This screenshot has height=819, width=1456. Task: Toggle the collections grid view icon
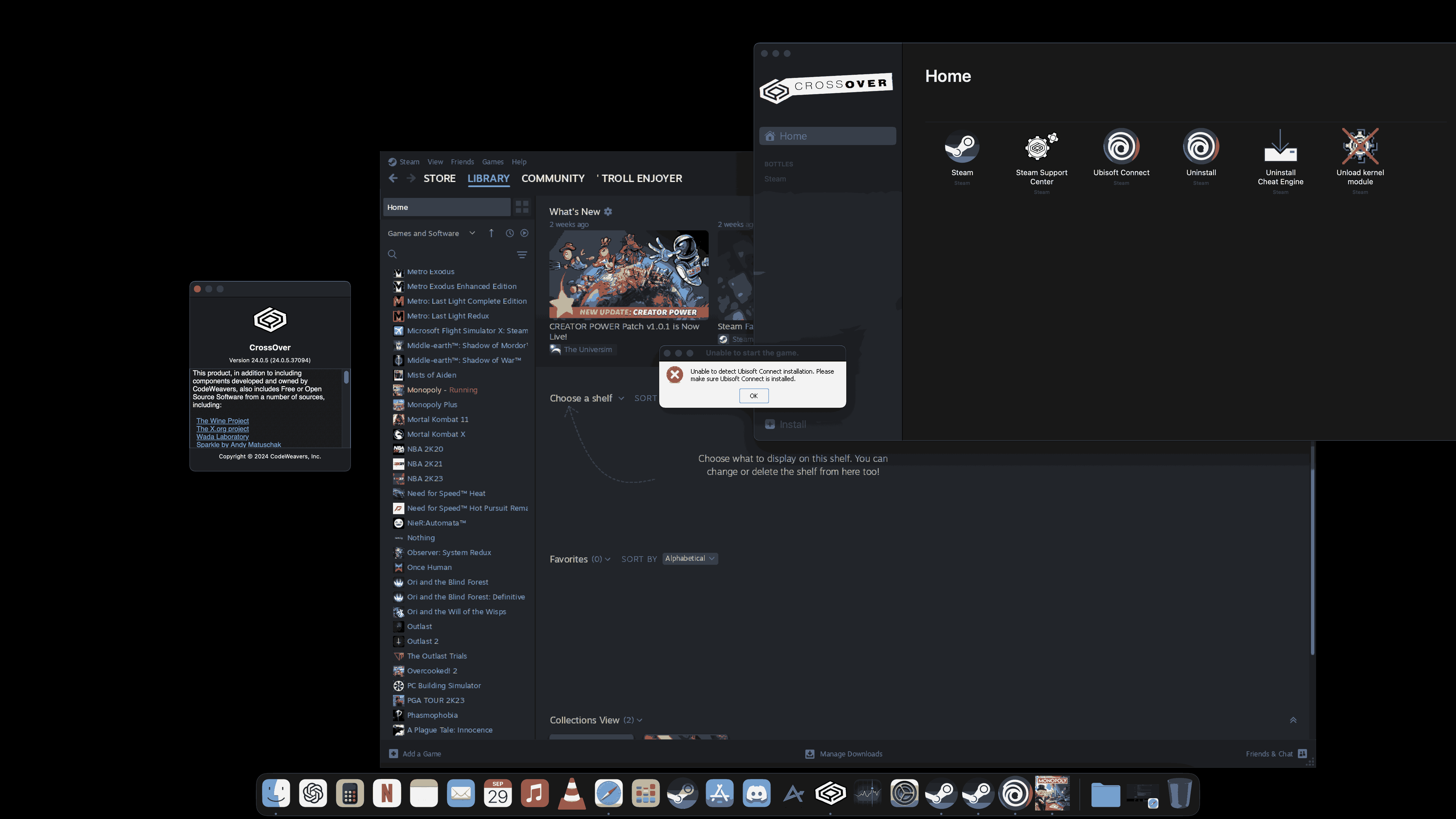[x=522, y=207]
